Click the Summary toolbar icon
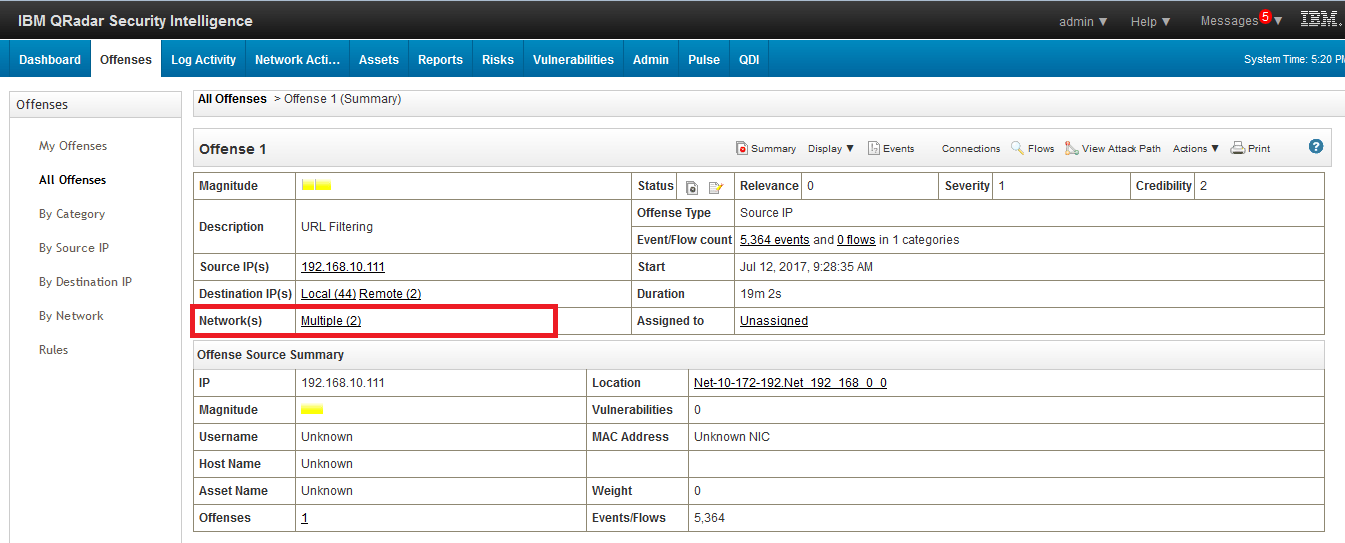This screenshot has height=543, width=1345. (742, 148)
